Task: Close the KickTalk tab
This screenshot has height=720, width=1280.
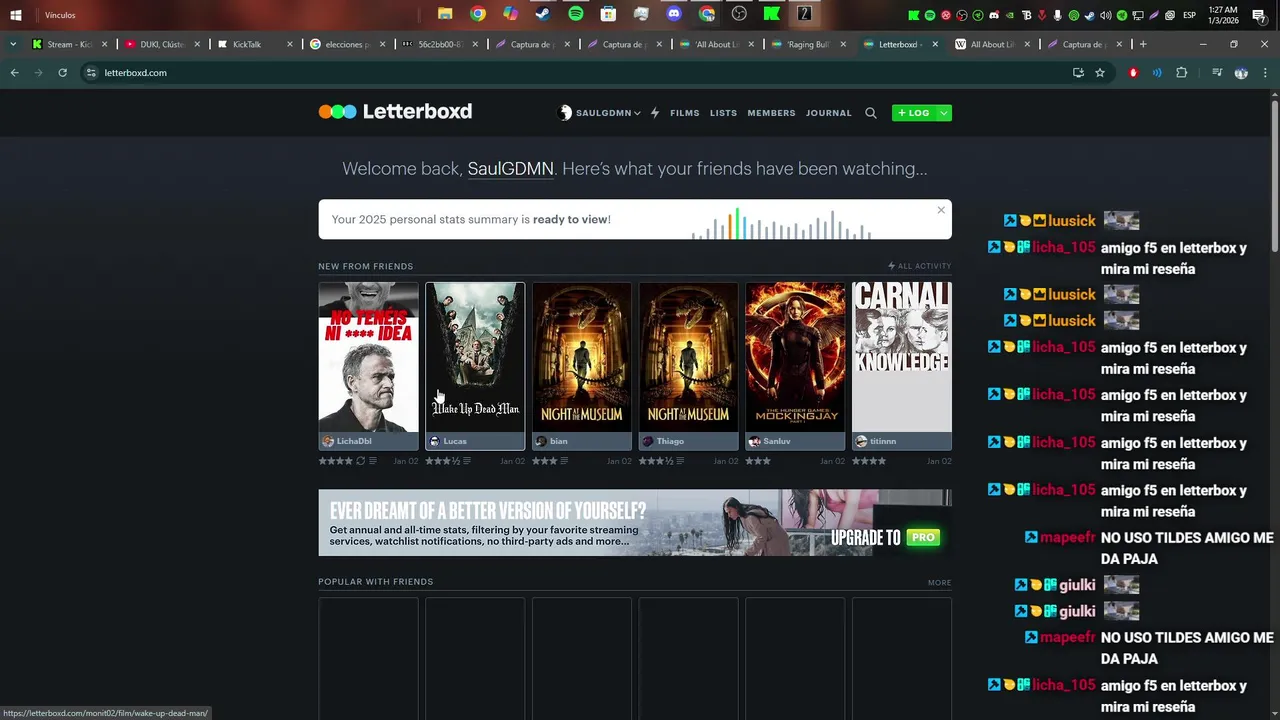Action: (x=290, y=44)
